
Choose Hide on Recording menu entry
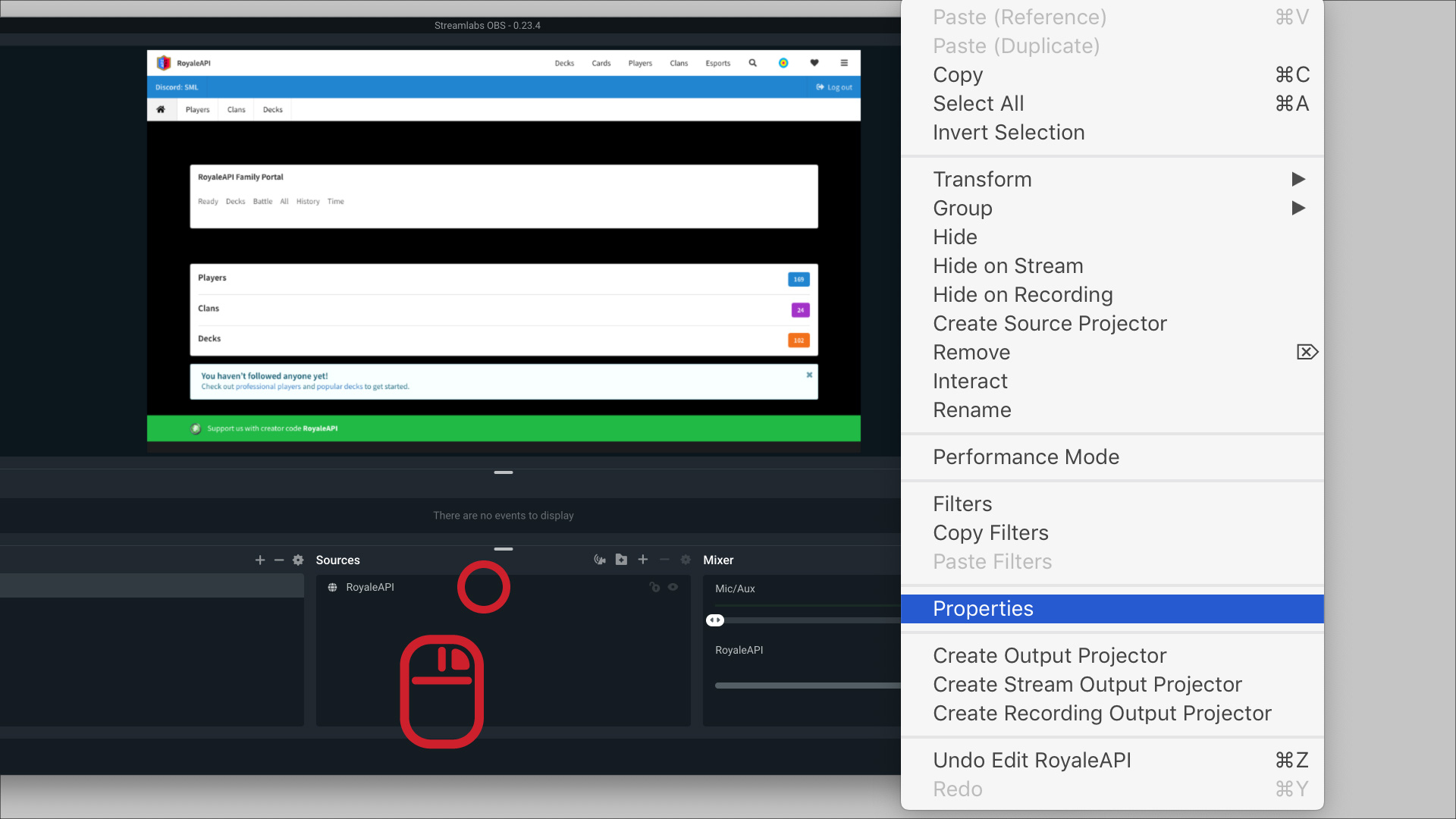coord(1112,294)
